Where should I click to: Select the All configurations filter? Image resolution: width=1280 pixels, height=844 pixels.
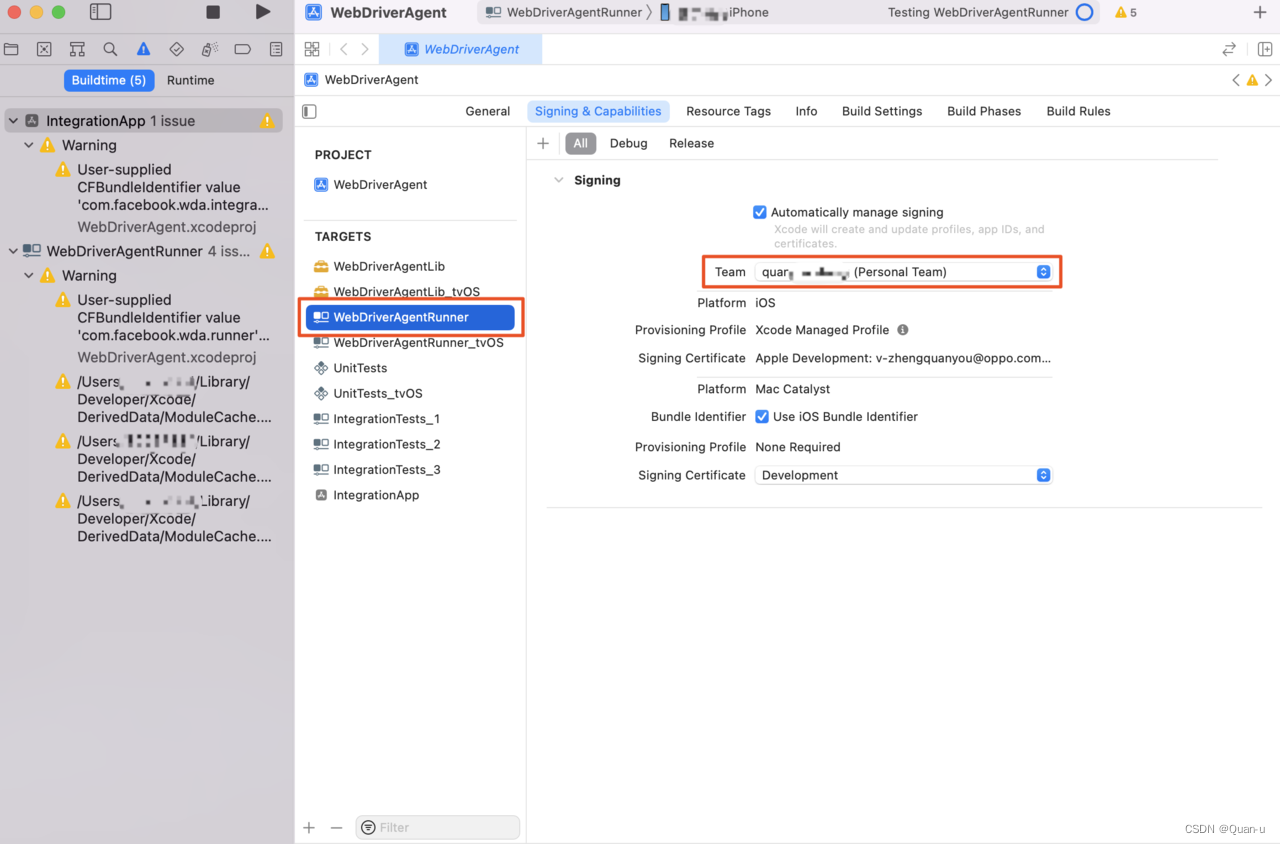click(581, 143)
